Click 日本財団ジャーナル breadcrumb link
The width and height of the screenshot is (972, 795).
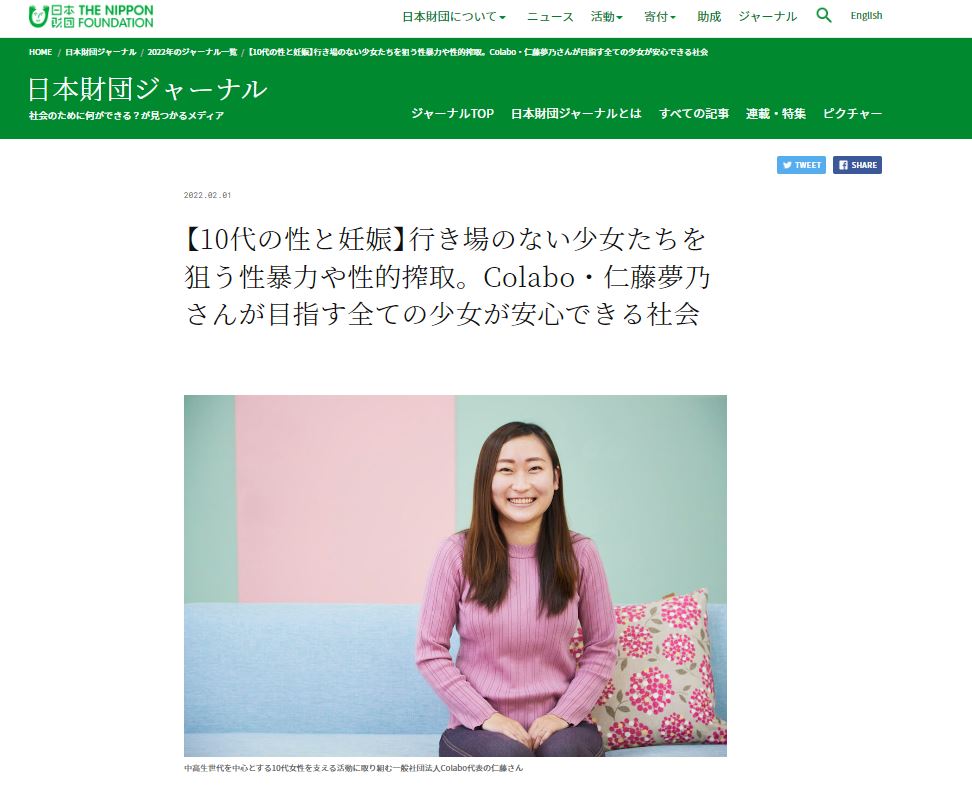100,52
